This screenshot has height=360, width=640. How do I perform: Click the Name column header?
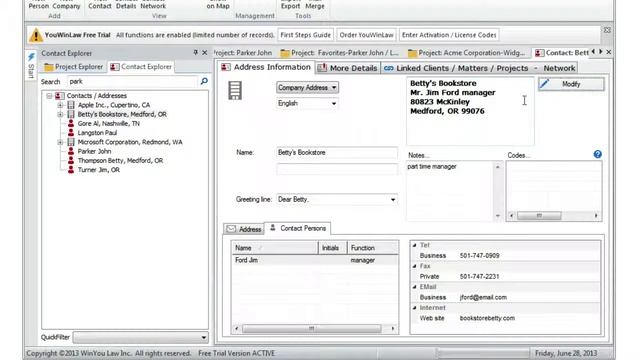pos(275,248)
